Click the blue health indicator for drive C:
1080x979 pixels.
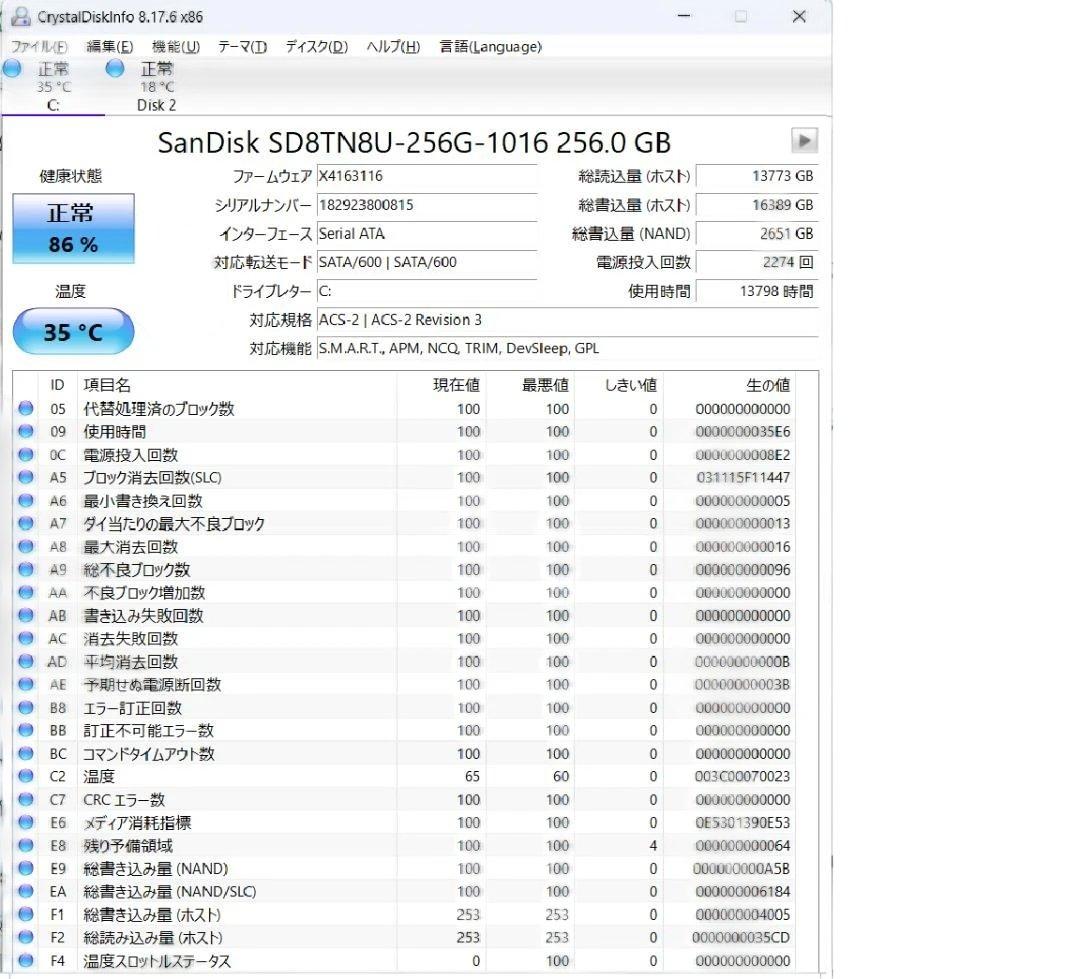(x=13, y=69)
